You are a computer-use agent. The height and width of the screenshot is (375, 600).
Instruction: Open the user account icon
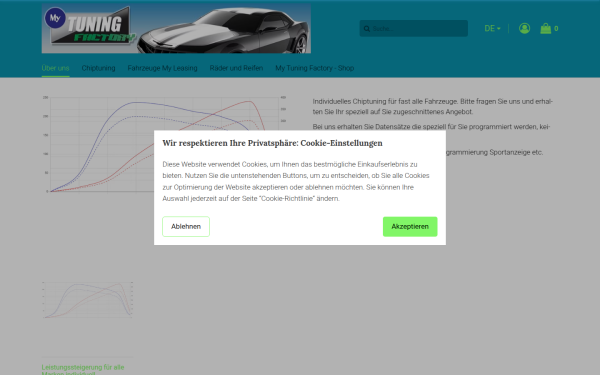pos(524,28)
